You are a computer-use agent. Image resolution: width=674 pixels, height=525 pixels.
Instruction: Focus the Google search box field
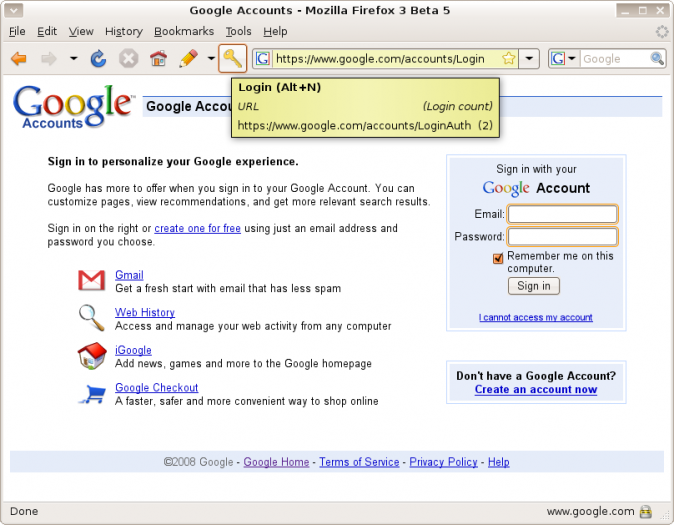[x=615, y=58]
